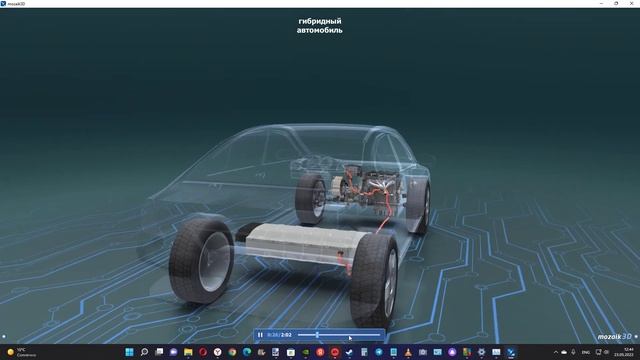Click the animation progress slider handle
The height and width of the screenshot is (360, 640).
pos(317,335)
